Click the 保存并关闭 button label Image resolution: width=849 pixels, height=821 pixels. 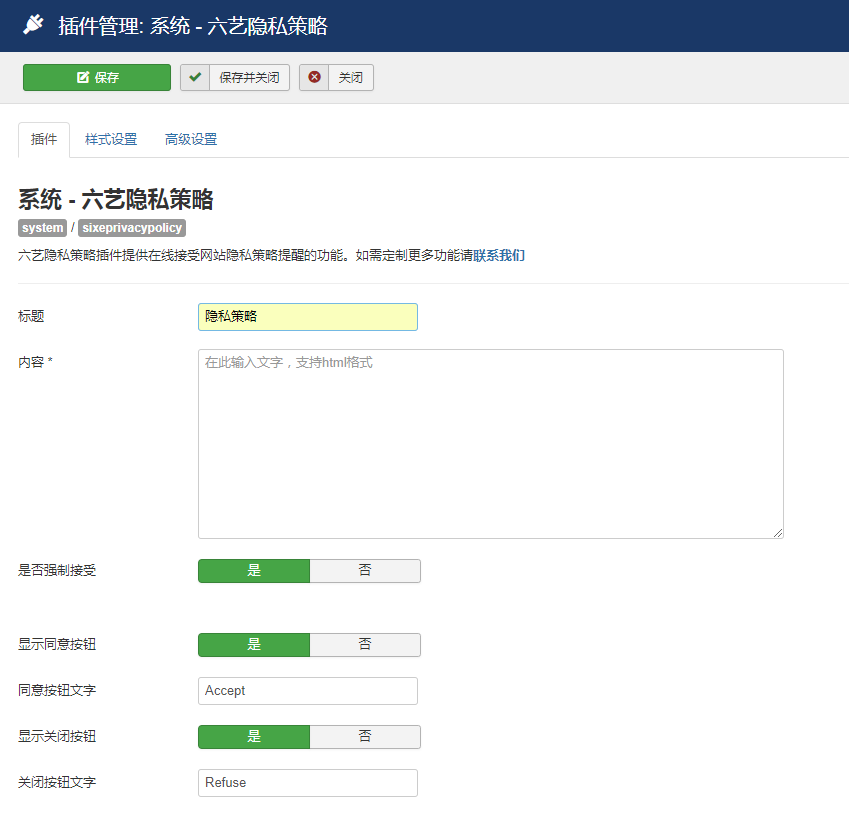click(249, 77)
